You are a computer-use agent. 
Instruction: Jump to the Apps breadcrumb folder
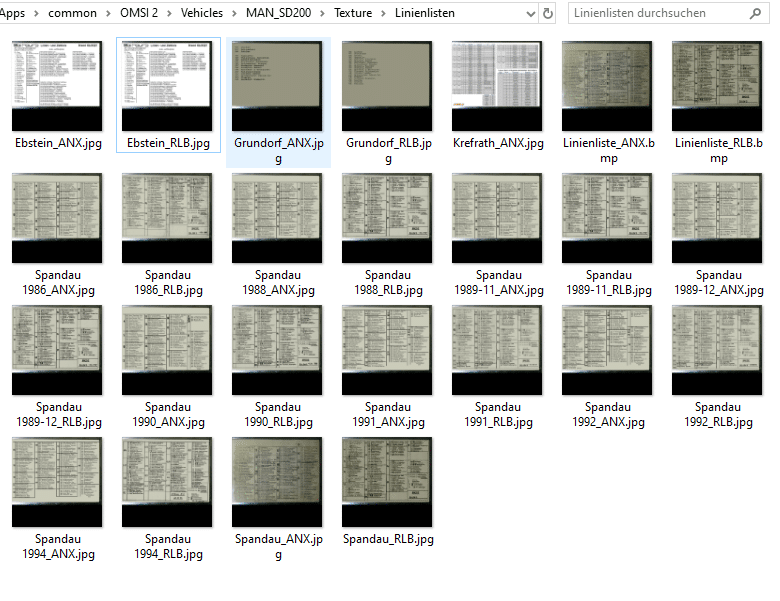click(12, 13)
